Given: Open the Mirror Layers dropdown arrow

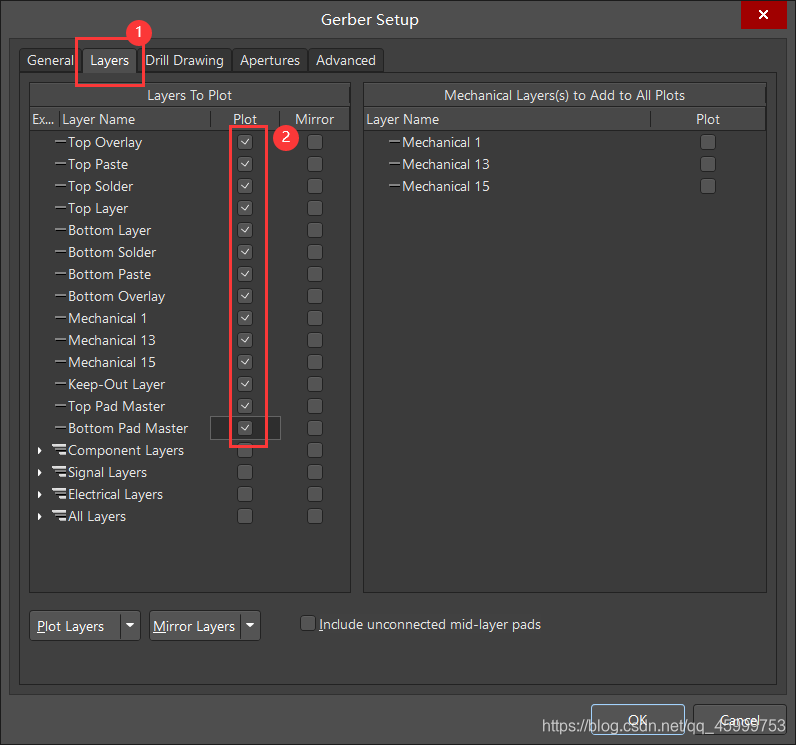Looking at the screenshot, I should (250, 626).
